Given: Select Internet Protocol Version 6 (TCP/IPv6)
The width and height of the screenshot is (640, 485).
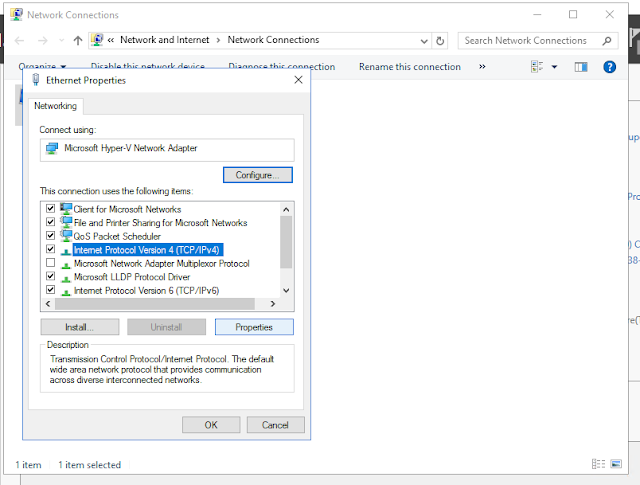Looking at the screenshot, I should [x=147, y=291].
